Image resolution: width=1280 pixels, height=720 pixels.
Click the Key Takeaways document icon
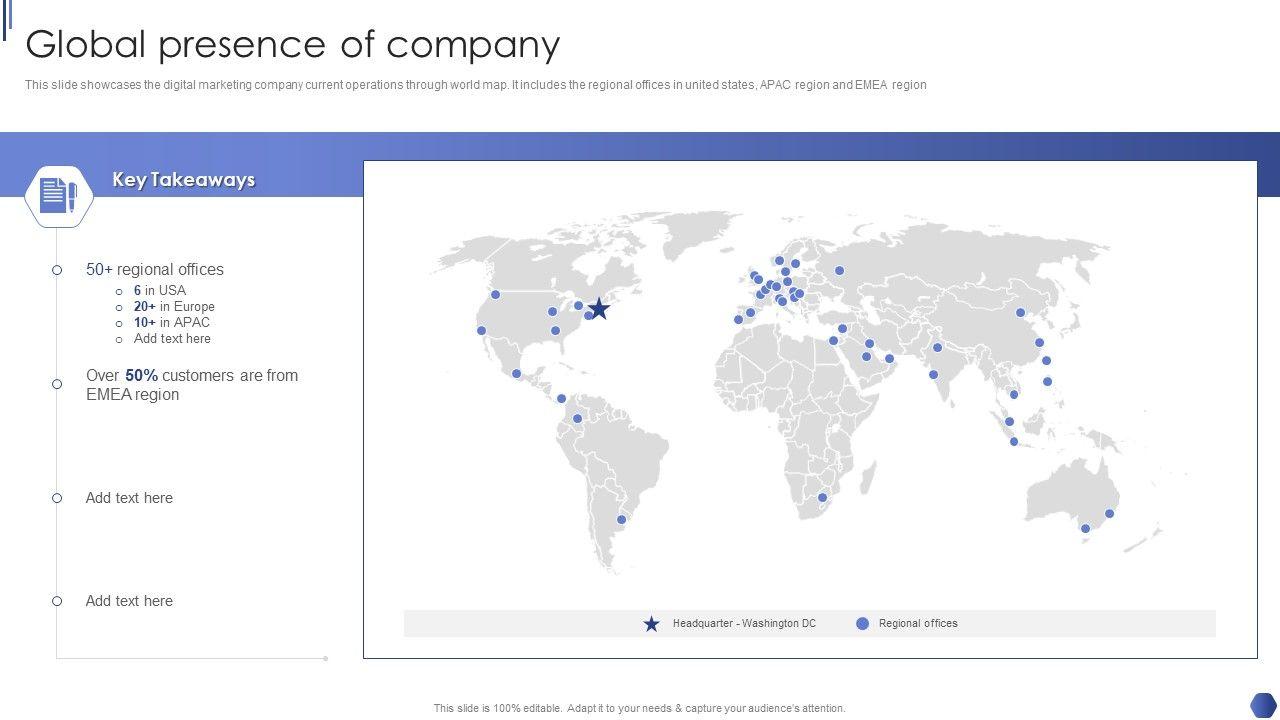coord(58,195)
